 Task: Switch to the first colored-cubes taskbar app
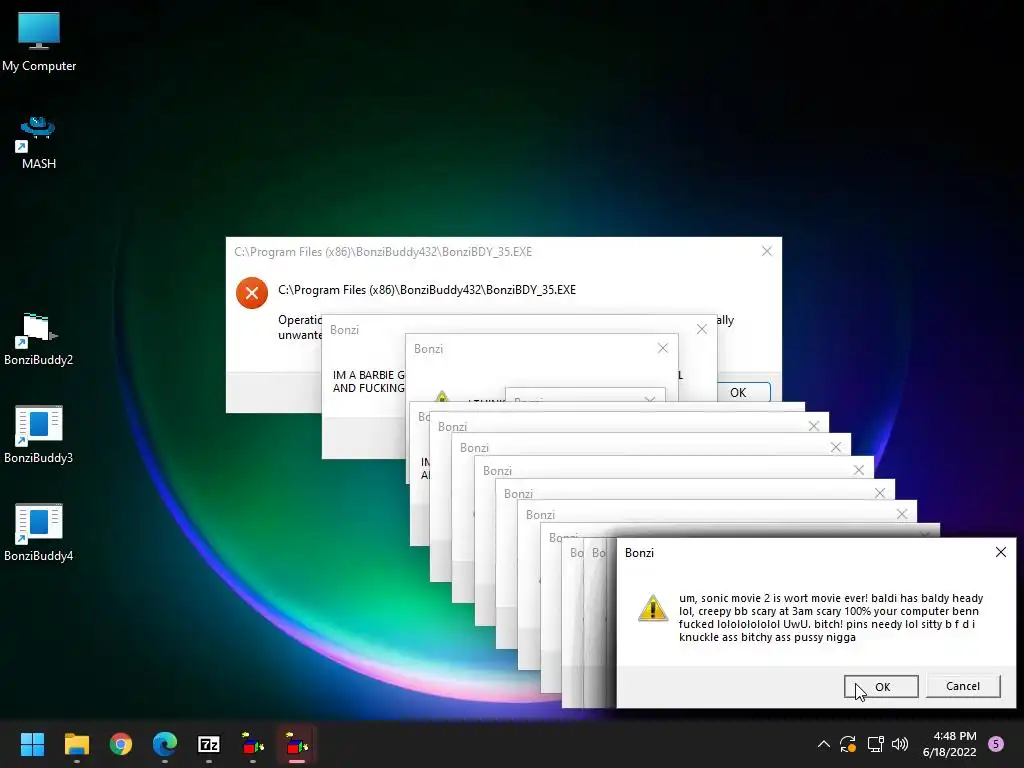[x=253, y=744]
